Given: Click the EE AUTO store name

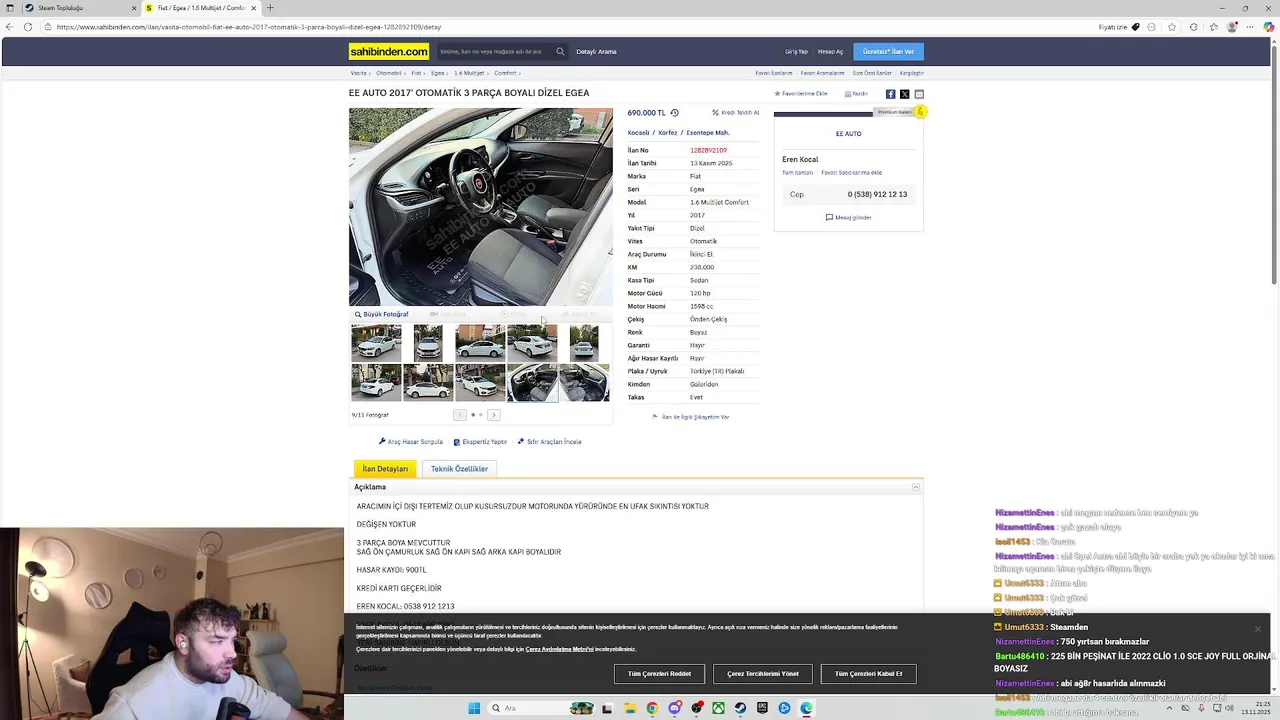Looking at the screenshot, I should point(848,134).
